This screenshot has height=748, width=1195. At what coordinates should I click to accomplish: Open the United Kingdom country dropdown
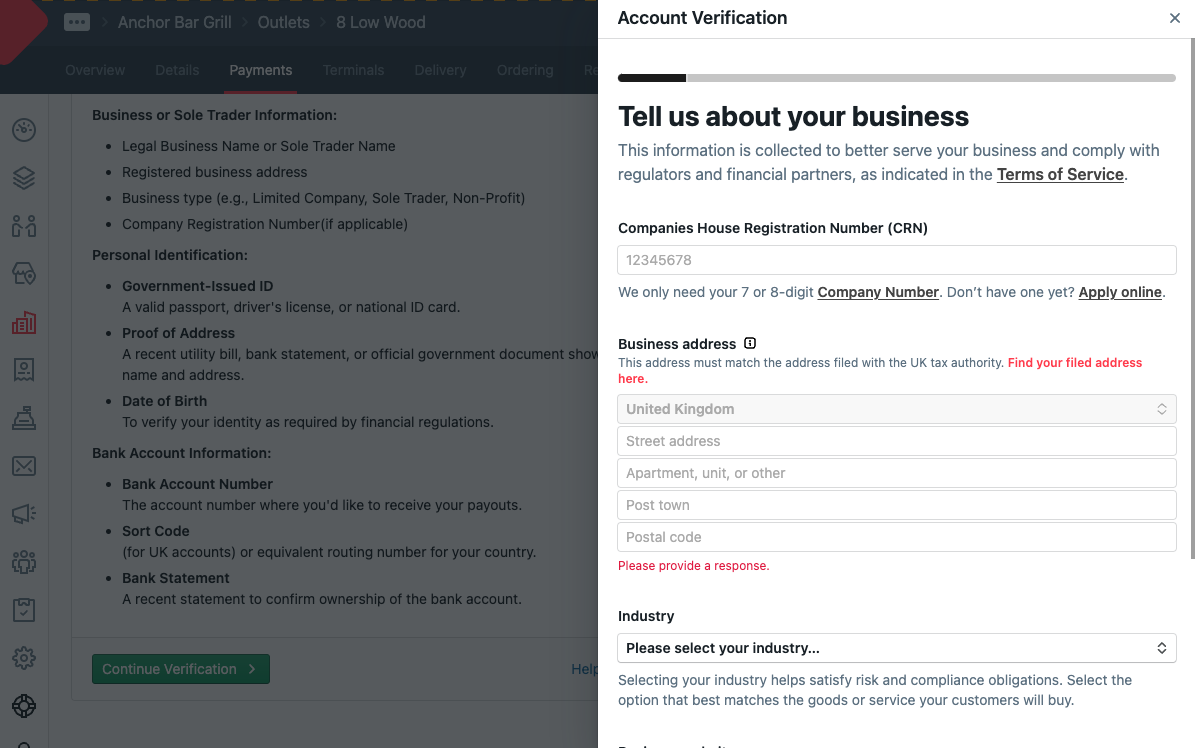(896, 409)
